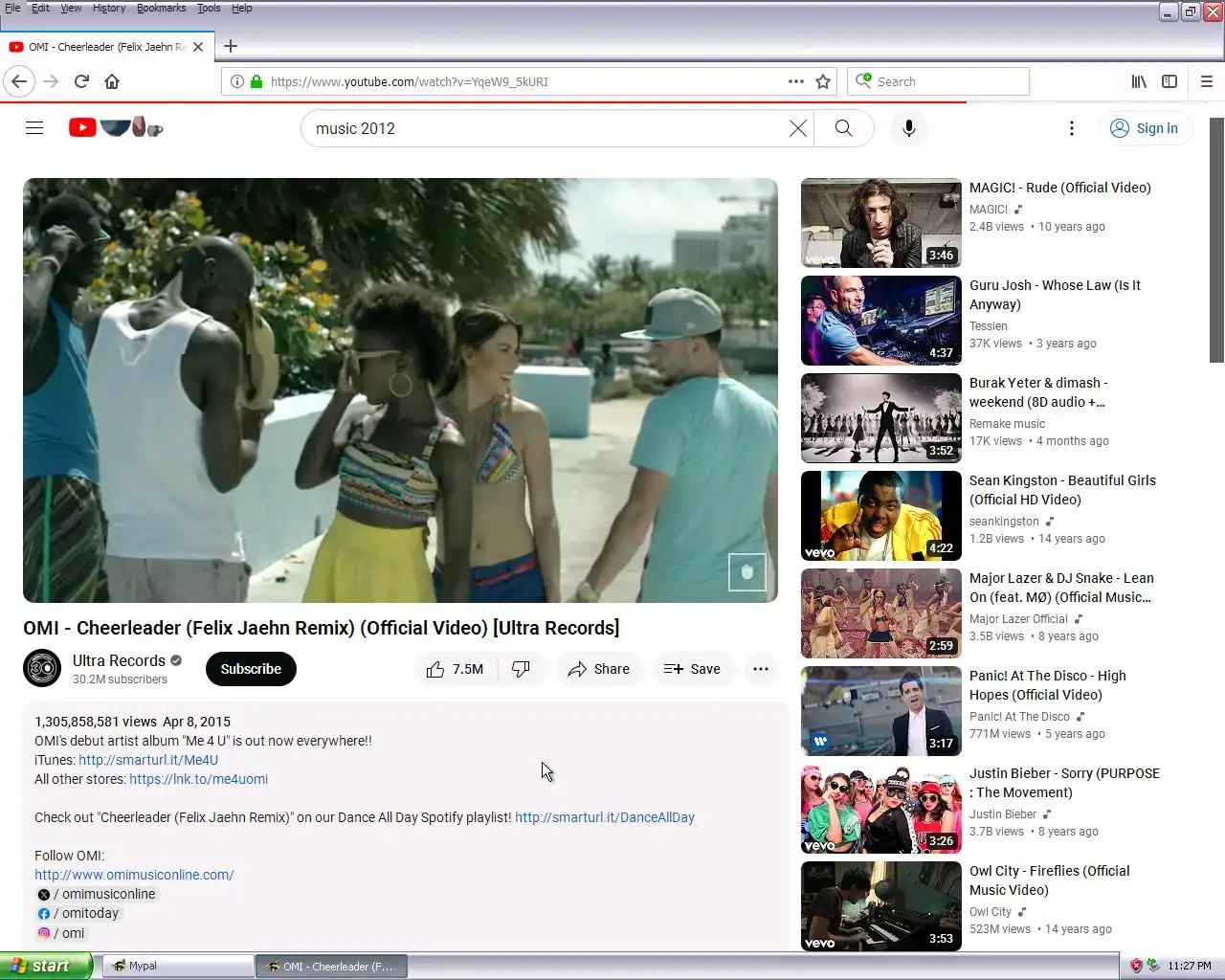Viewport: 1225px width, 980px height.
Task: Open the lnk.to/me4uomi link
Action: [x=198, y=779]
